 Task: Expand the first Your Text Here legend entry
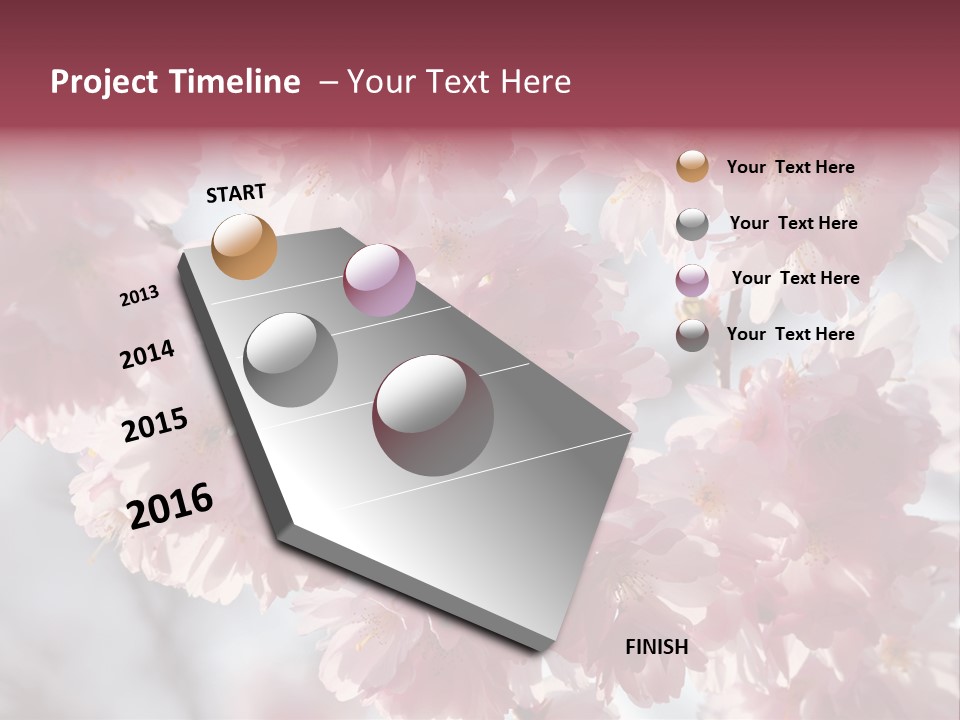coord(790,166)
